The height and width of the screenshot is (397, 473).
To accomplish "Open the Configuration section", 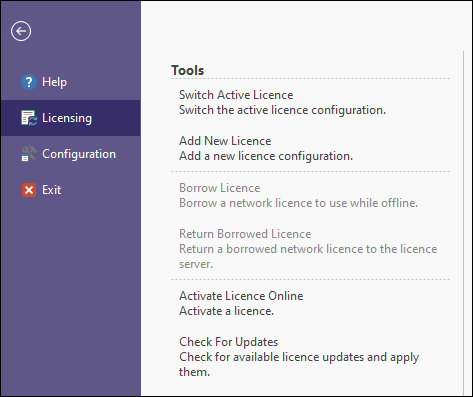I will pyautogui.click(x=71, y=154).
